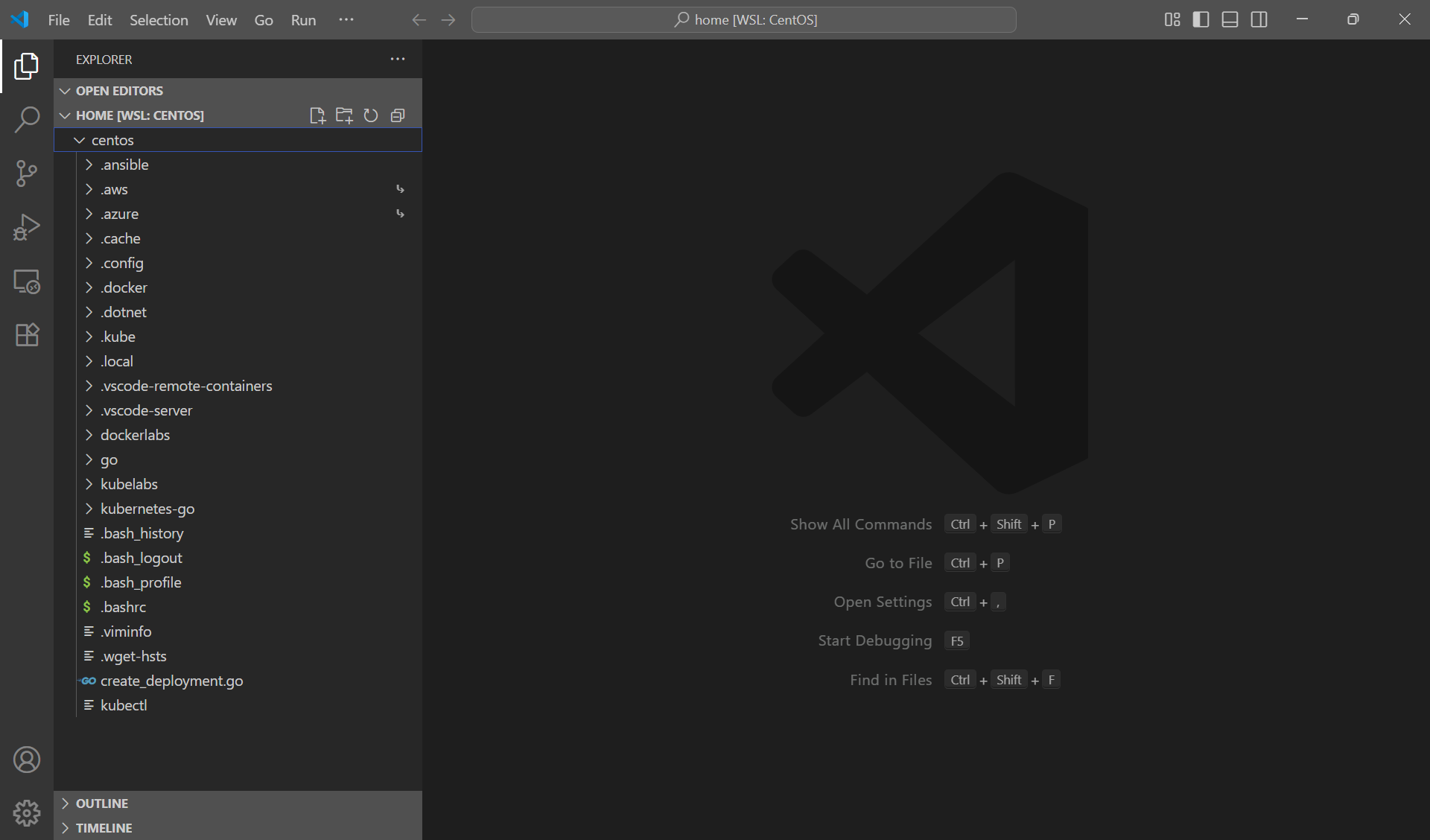This screenshot has width=1430, height=840.
Task: Open the Edit menu
Action: (100, 20)
